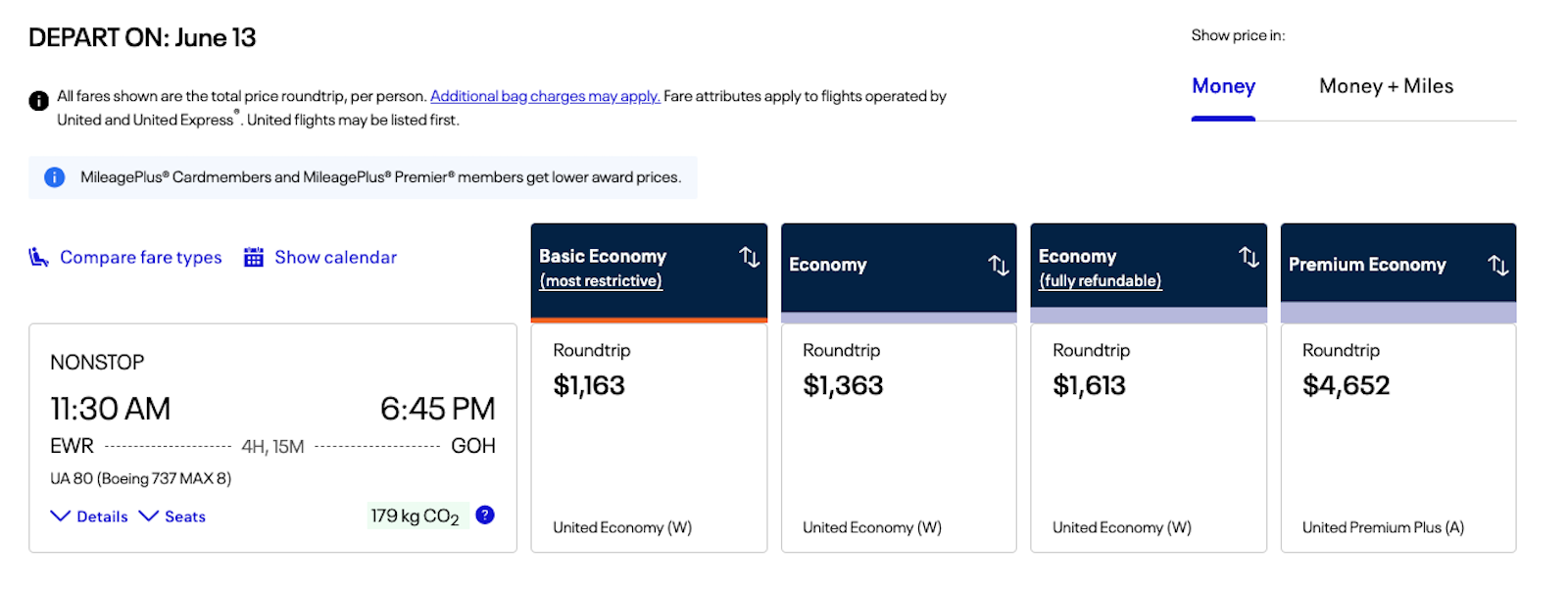Click the sort arrows on Basic Economy column
Viewport: 1568px width, 590px height.
click(x=750, y=257)
